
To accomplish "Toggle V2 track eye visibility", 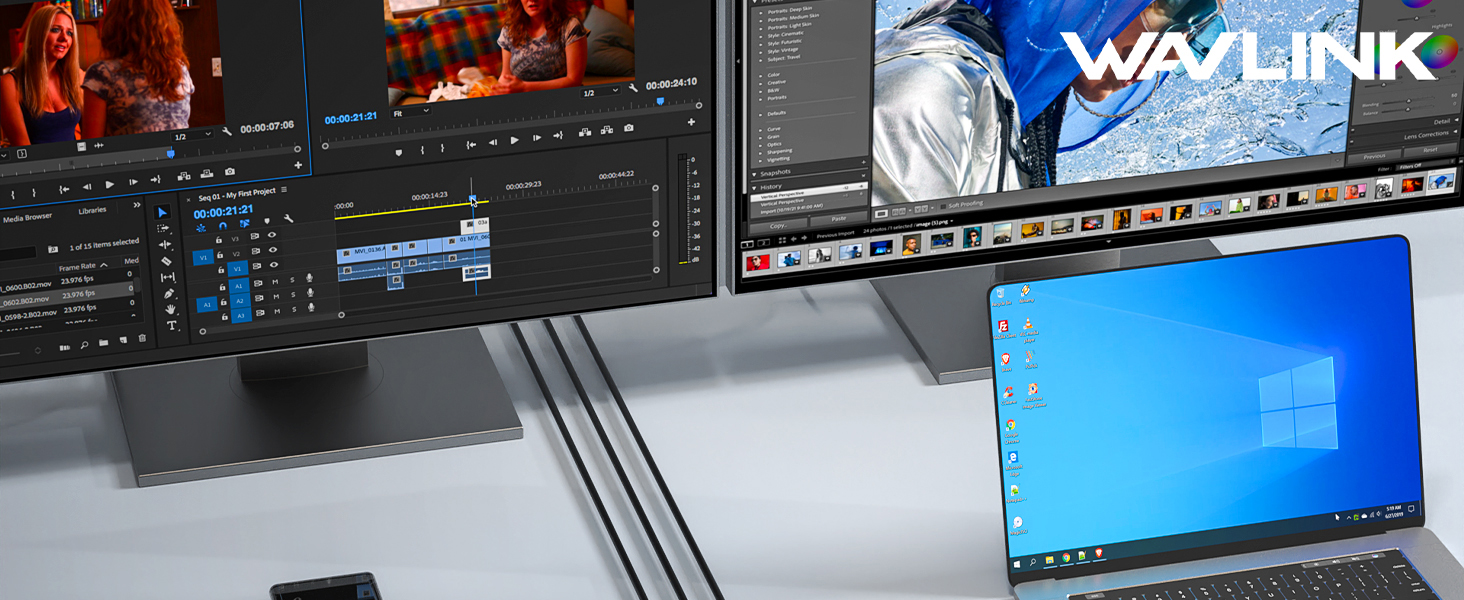I will [271, 250].
